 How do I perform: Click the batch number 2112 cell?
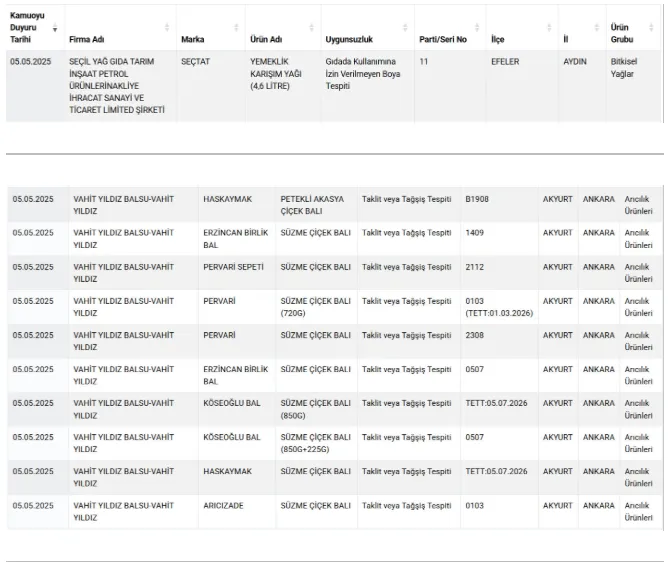point(474,267)
